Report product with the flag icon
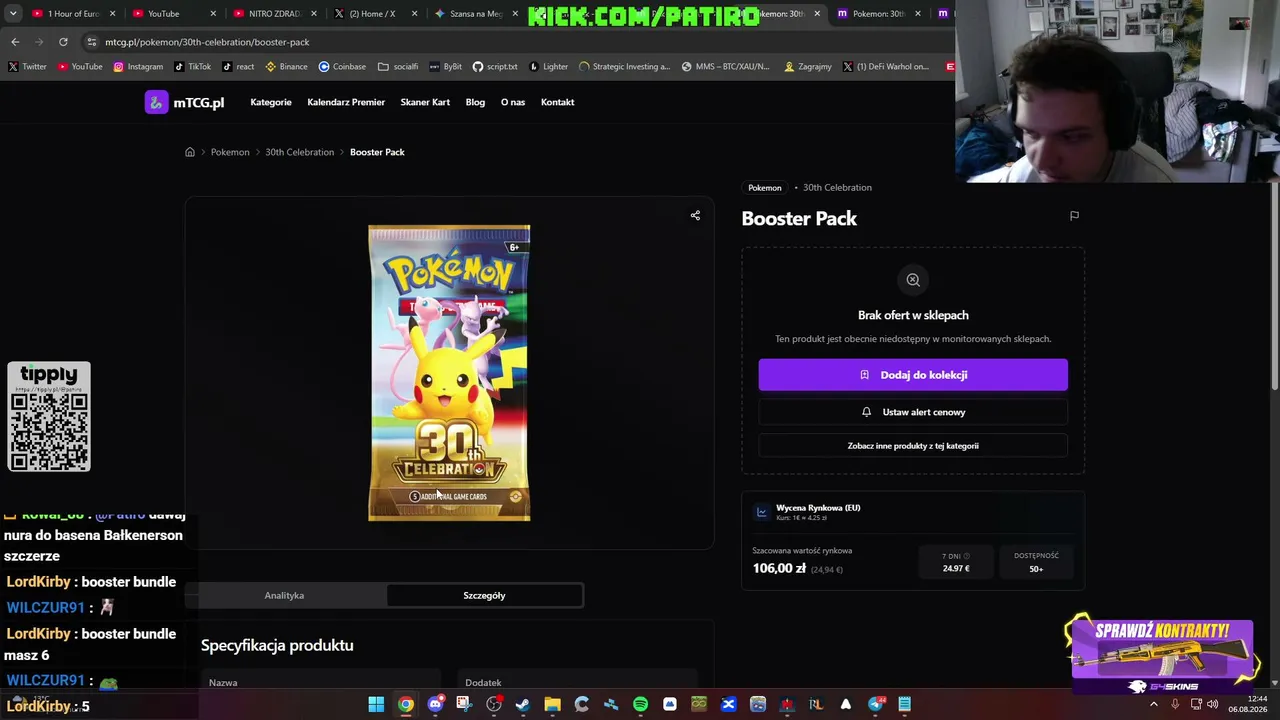 pos(1074,215)
